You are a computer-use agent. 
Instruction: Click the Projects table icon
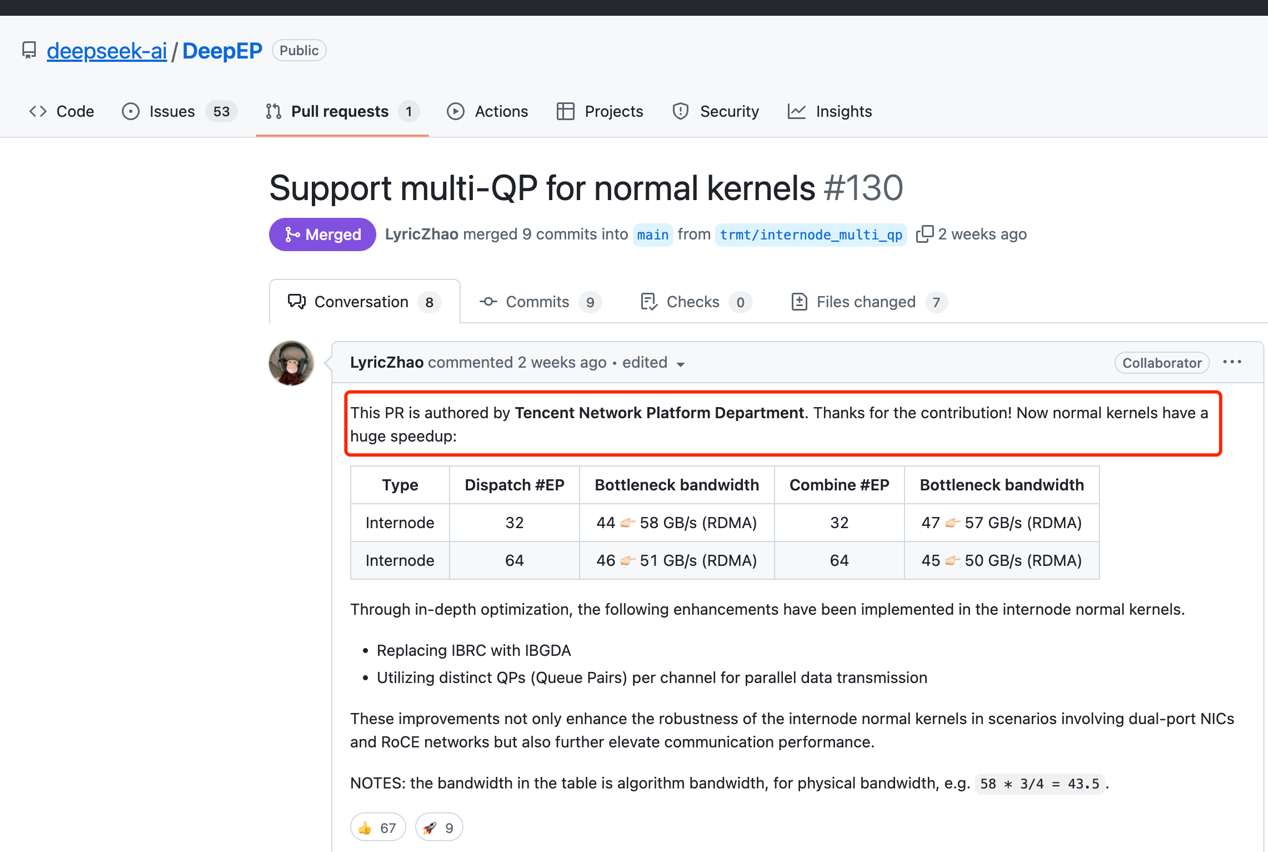point(566,111)
